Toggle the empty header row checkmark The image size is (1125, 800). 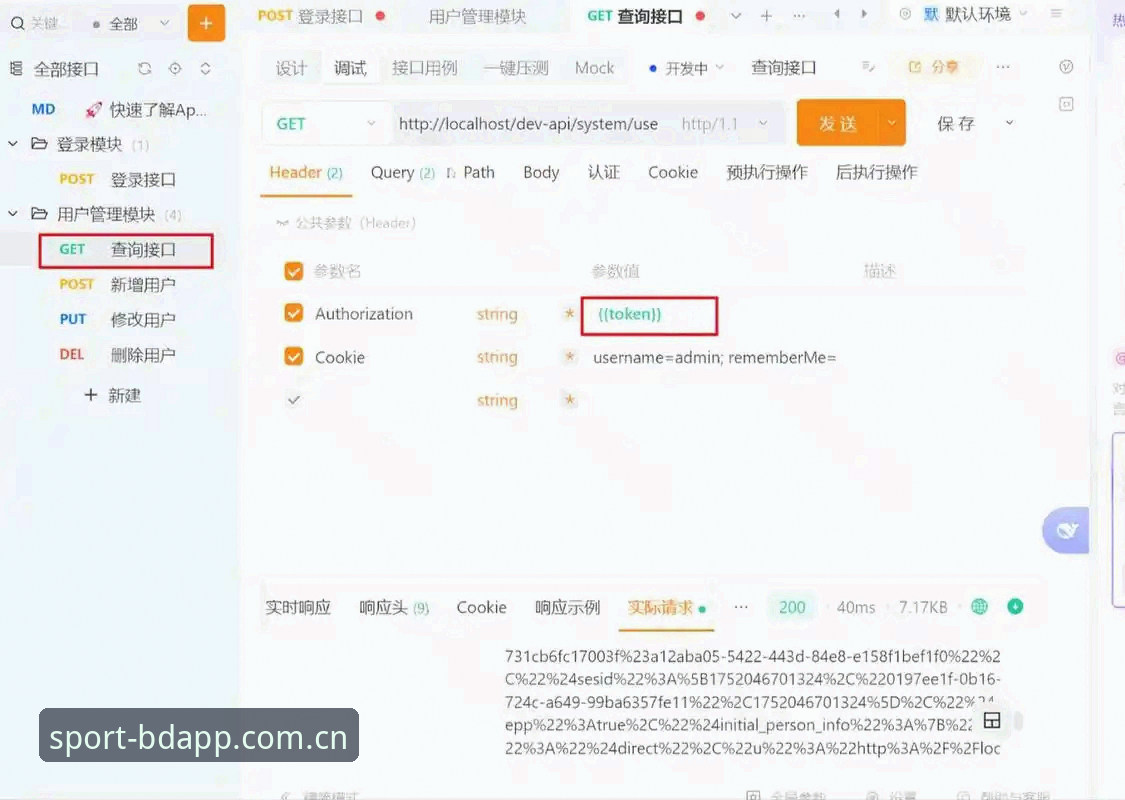click(293, 400)
